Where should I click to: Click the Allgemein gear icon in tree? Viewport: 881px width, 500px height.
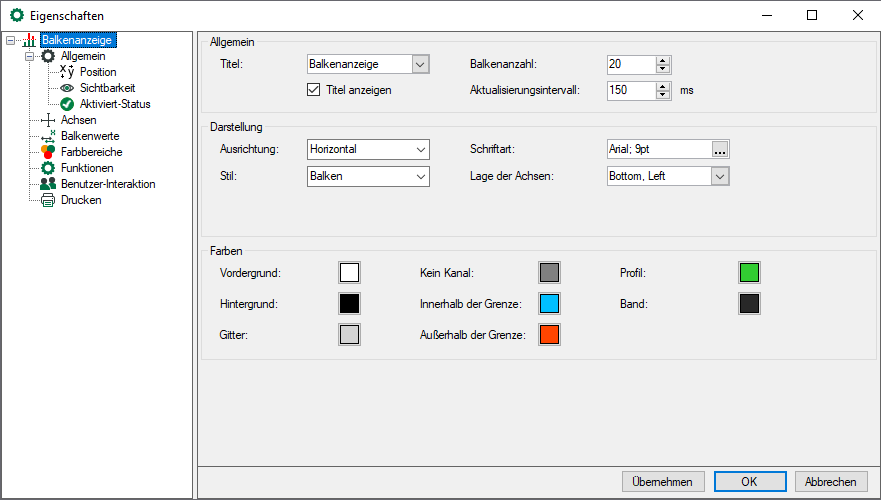click(x=47, y=56)
